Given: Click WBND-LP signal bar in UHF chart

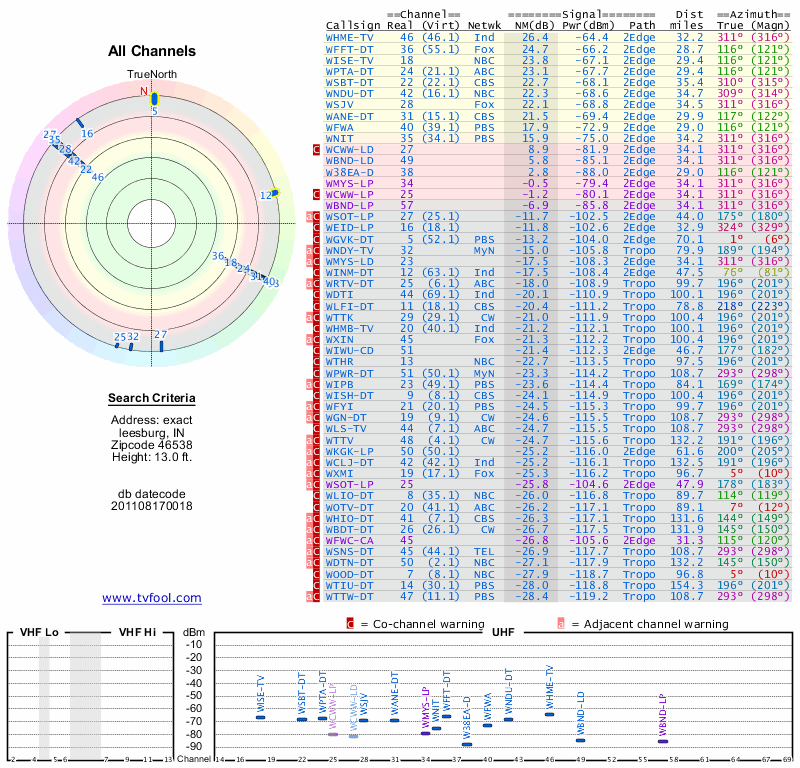Looking at the screenshot, I should coord(663,741).
